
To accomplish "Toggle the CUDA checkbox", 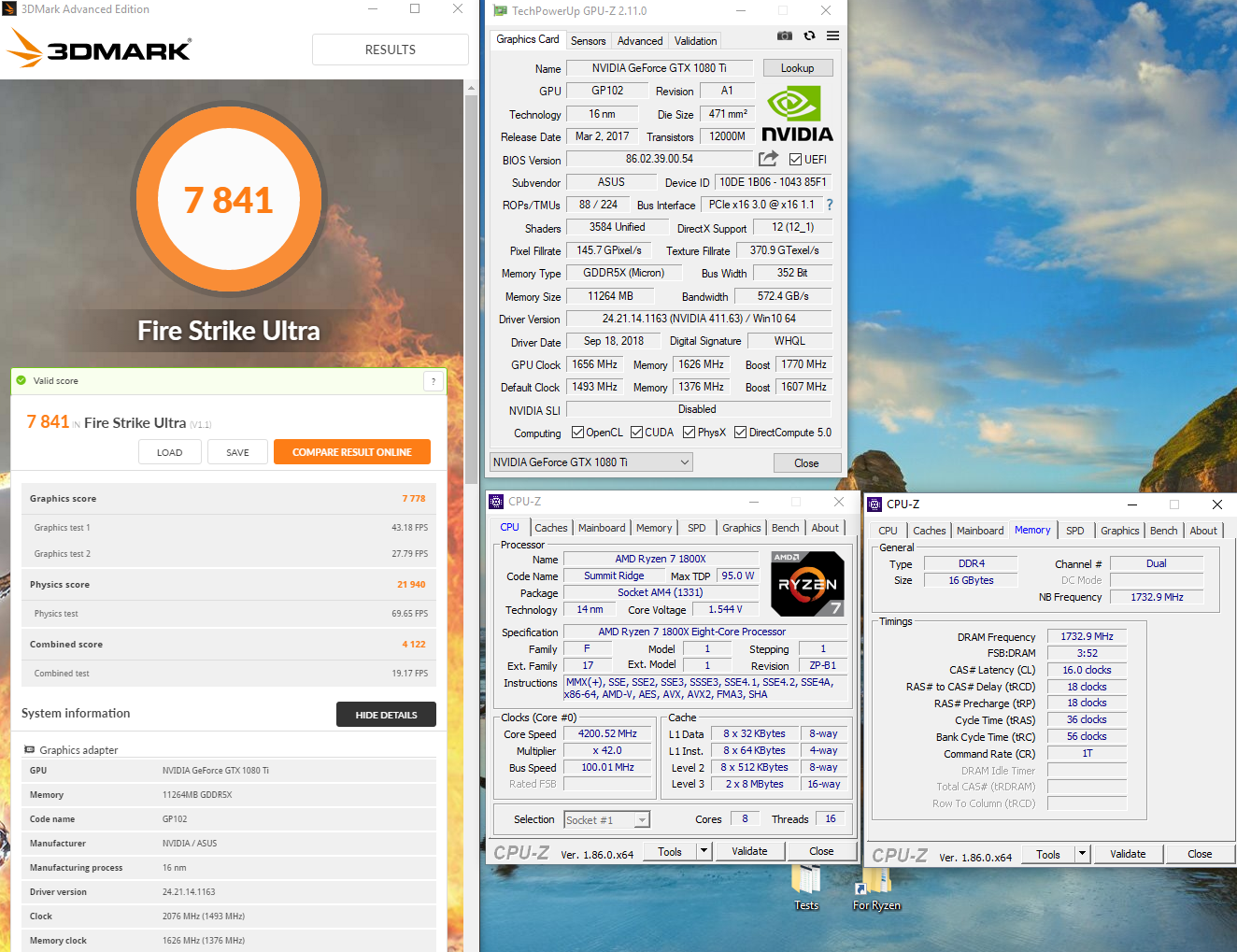I will (x=637, y=433).
